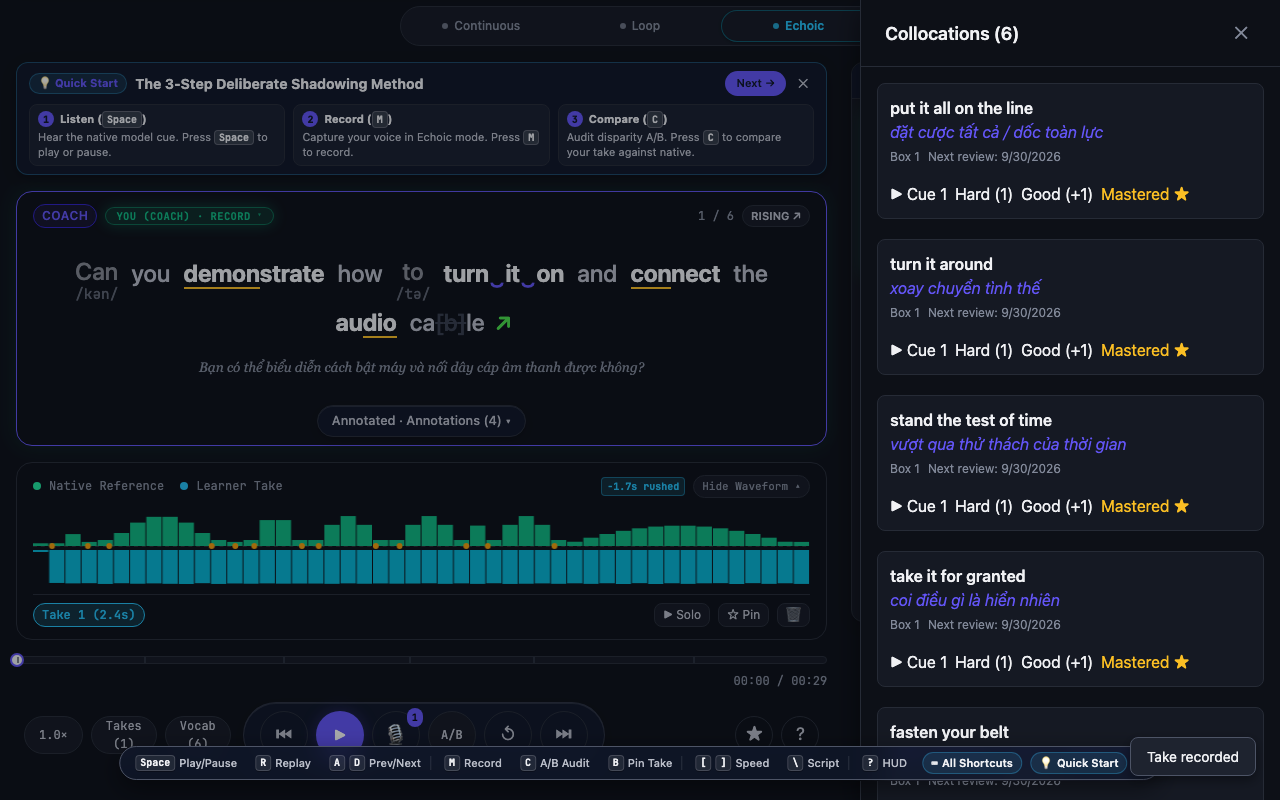Start recording with the microphone icon
Screen dimensions: 1280x800
[x=396, y=735]
